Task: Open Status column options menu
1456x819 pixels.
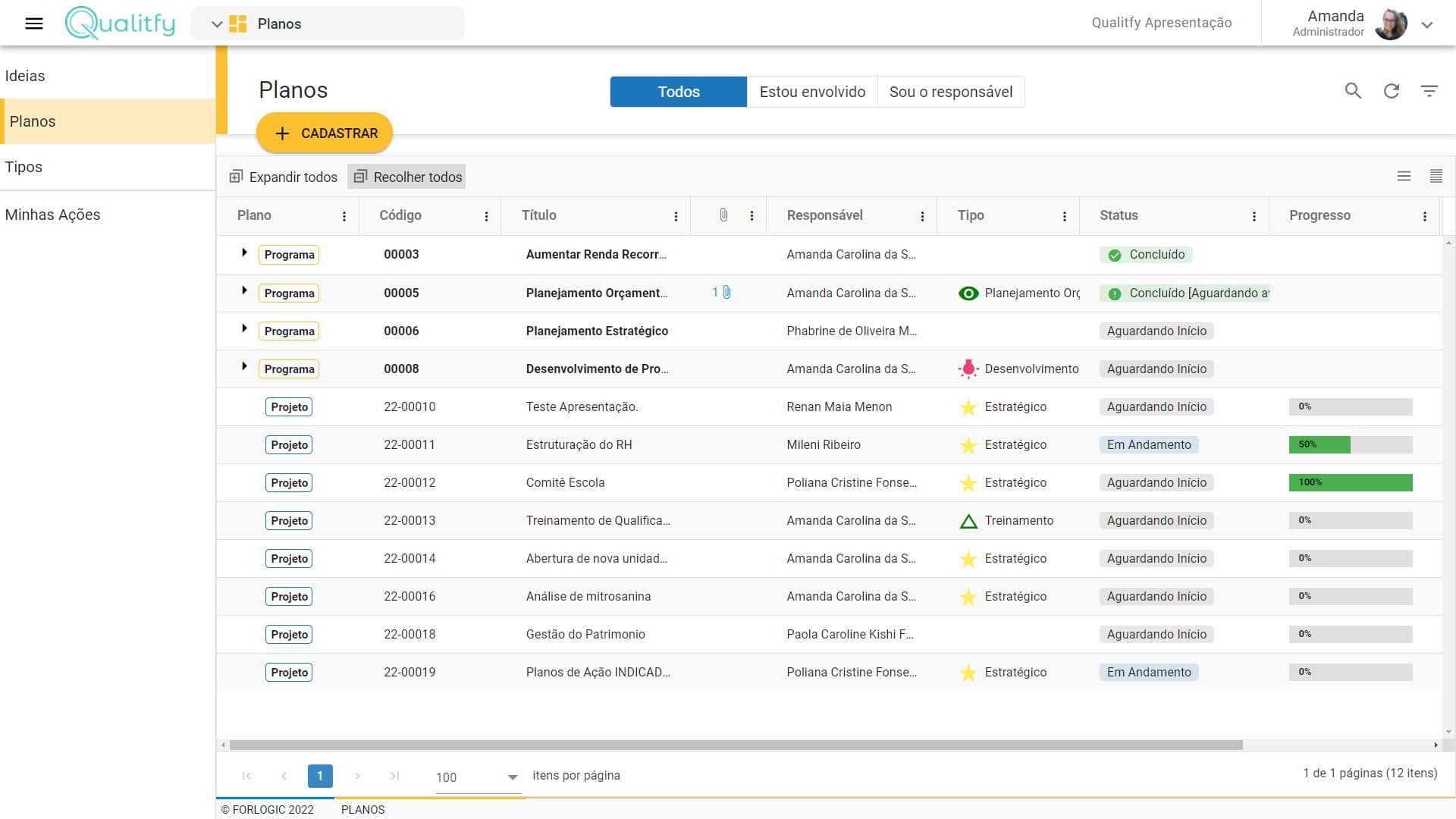Action: 1254,216
